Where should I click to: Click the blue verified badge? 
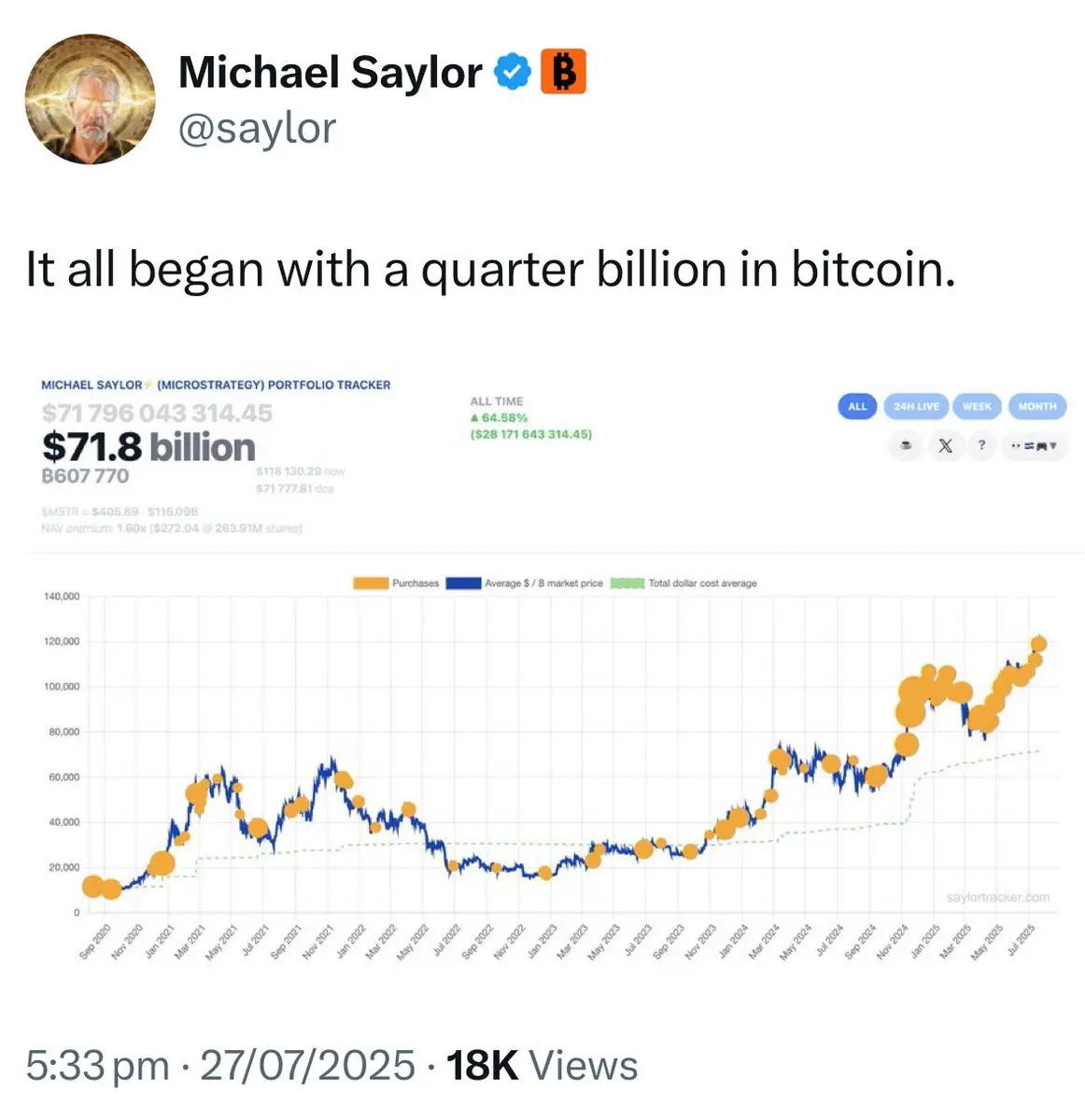(x=512, y=73)
